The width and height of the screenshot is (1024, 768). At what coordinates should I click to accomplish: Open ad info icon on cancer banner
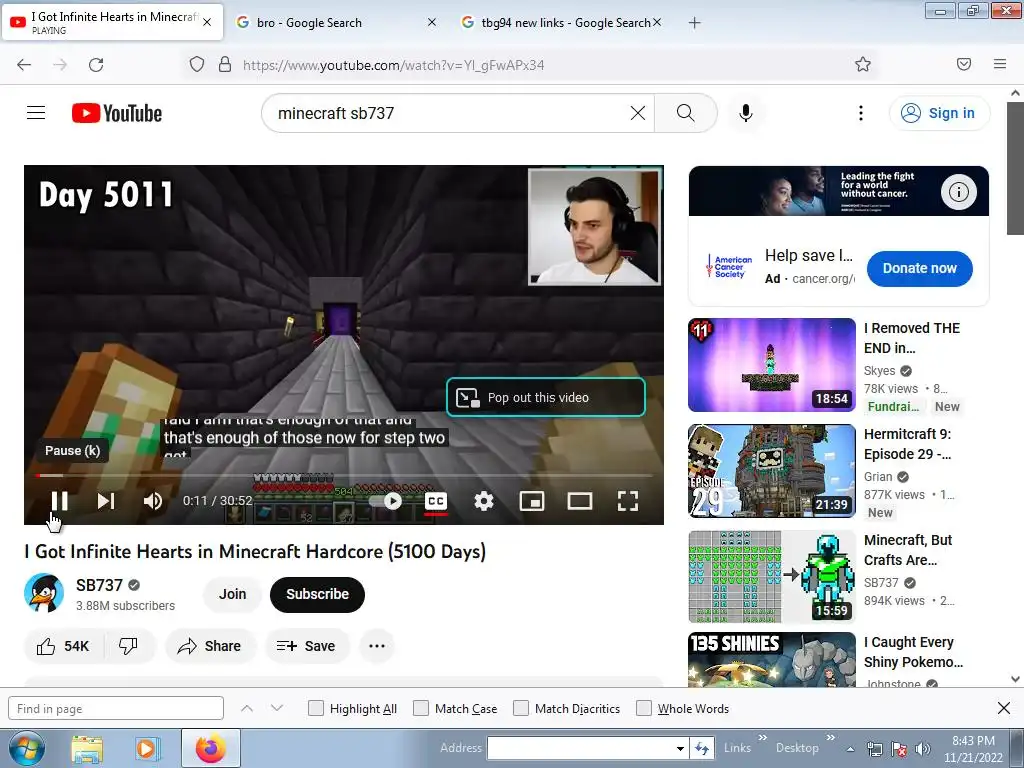click(958, 192)
